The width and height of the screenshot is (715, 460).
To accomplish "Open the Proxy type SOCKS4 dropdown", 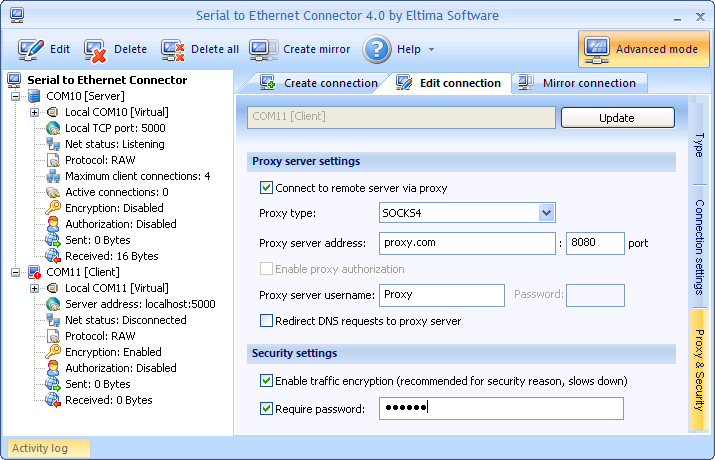I will (x=546, y=213).
